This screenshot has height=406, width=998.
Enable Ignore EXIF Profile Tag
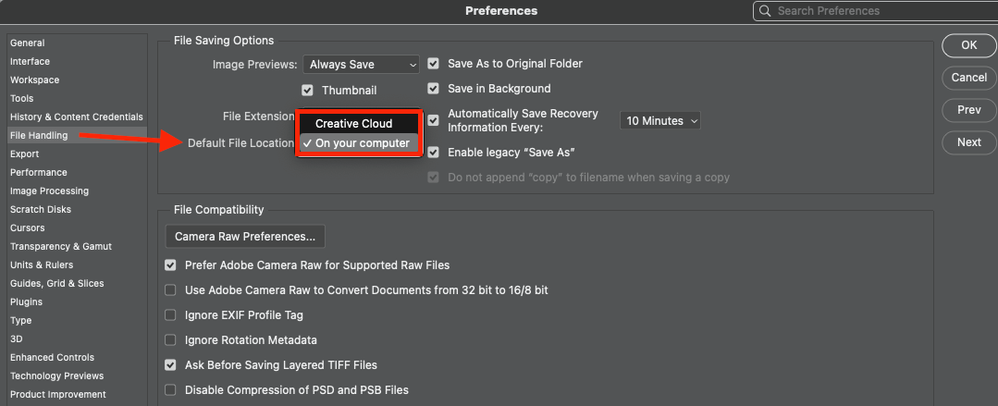pyautogui.click(x=171, y=315)
